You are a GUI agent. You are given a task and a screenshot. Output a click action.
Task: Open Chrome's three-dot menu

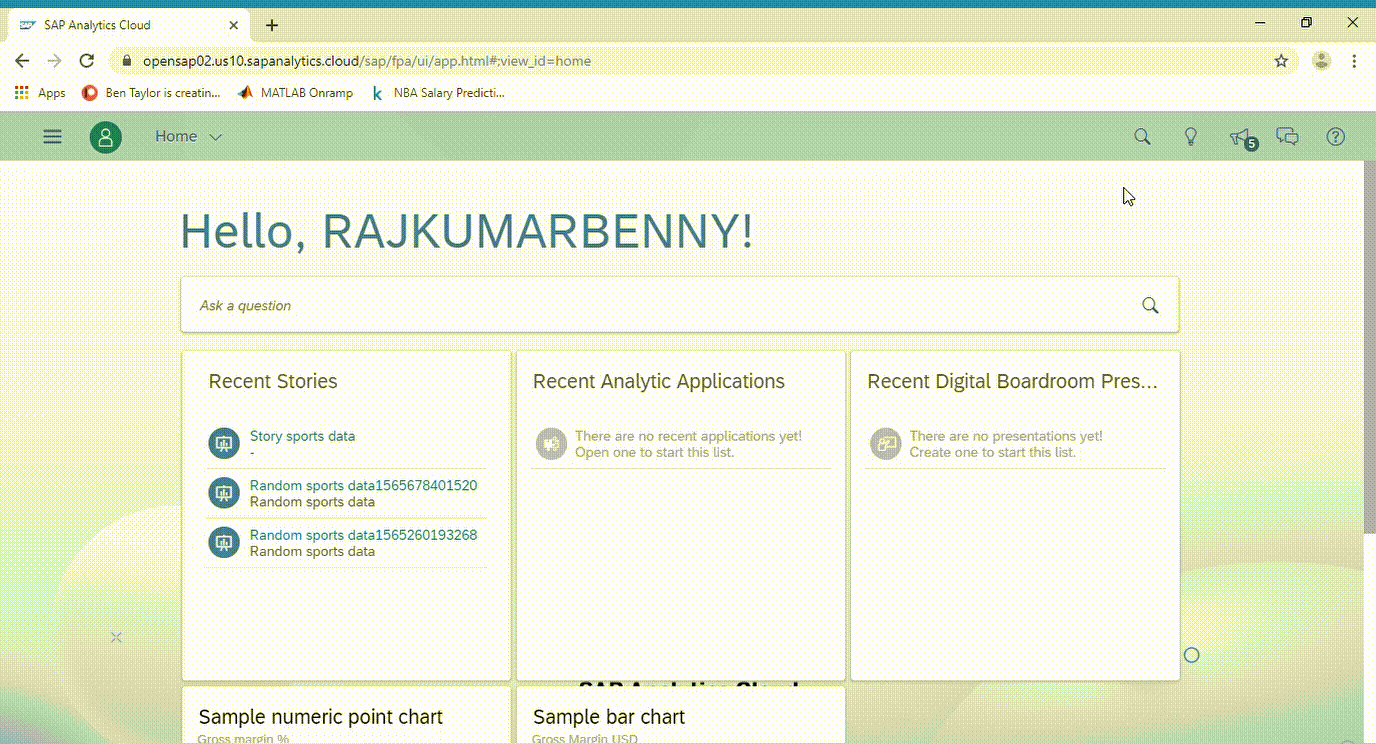coord(1354,60)
